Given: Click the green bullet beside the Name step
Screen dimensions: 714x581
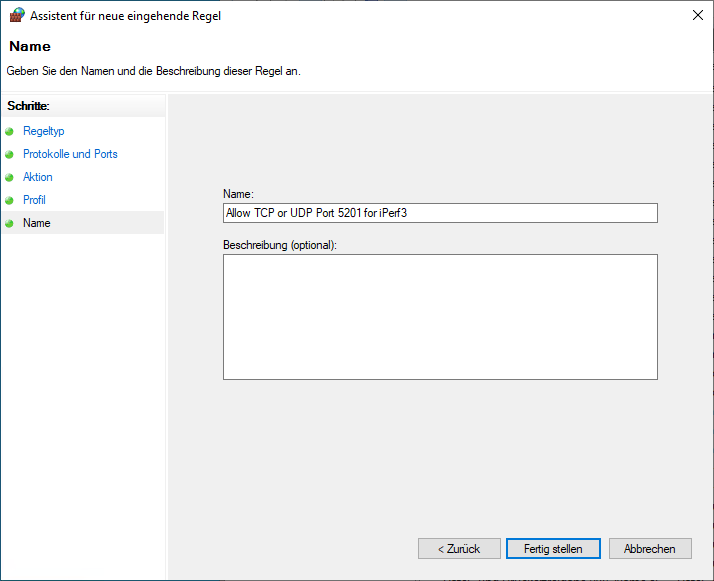Looking at the screenshot, I should pyautogui.click(x=10, y=224).
